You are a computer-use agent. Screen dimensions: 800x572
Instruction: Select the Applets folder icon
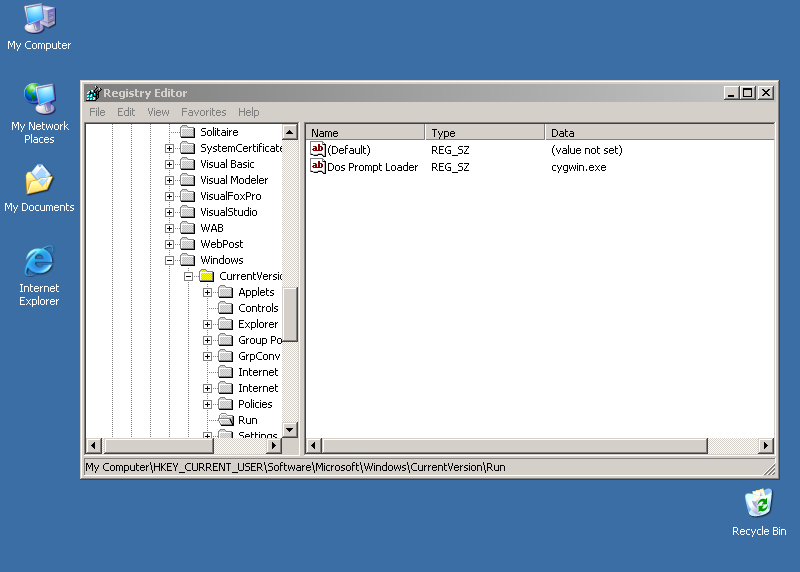(x=226, y=292)
